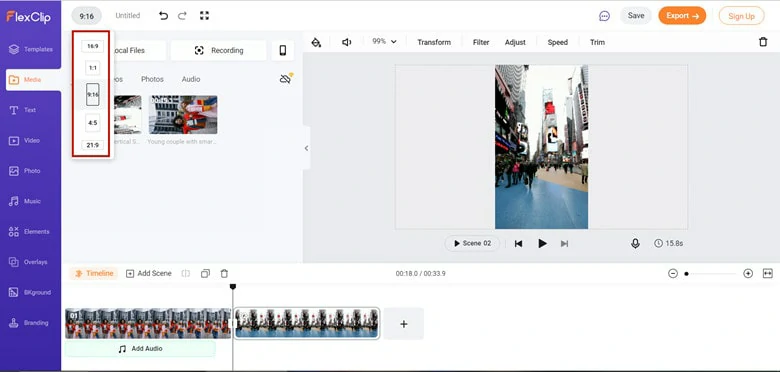Click the FlexClip logo
This screenshot has height=372, width=780.
[28, 16]
